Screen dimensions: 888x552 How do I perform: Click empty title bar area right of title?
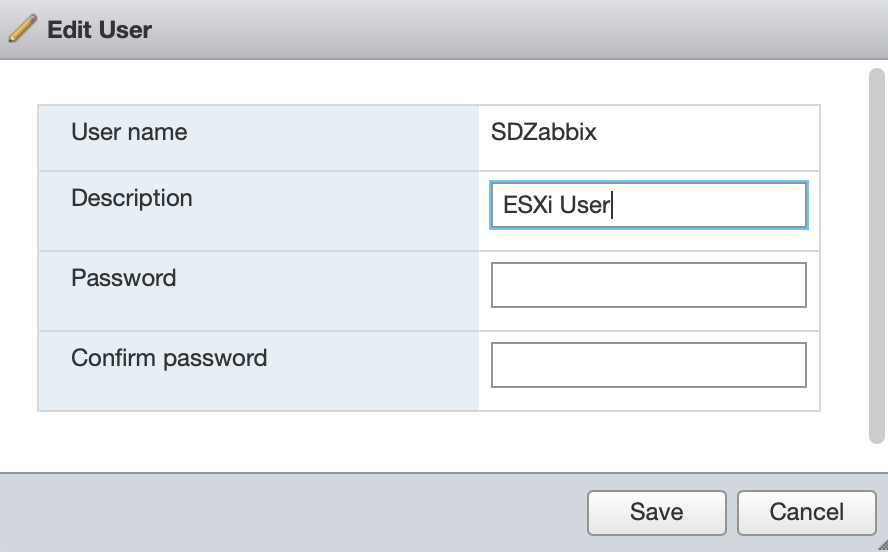click(x=500, y=30)
